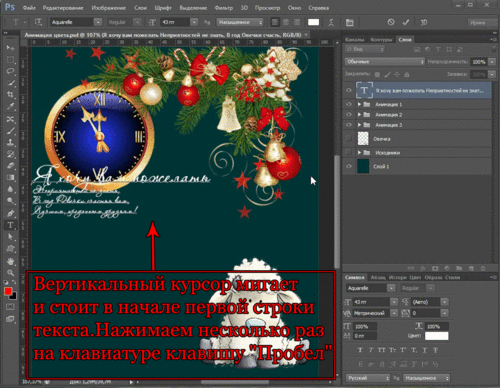
Task: Click the 3D button in options bar
Action: 424,22
